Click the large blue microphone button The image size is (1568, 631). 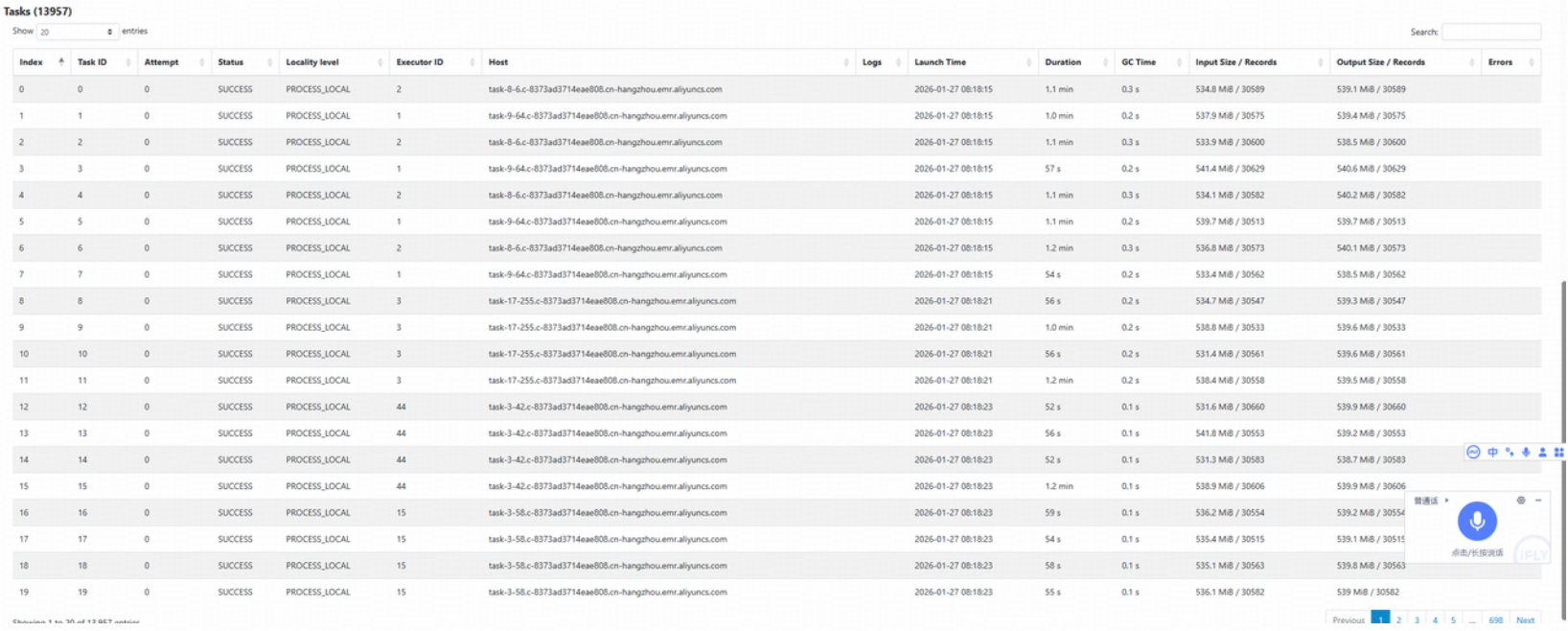[1477, 521]
